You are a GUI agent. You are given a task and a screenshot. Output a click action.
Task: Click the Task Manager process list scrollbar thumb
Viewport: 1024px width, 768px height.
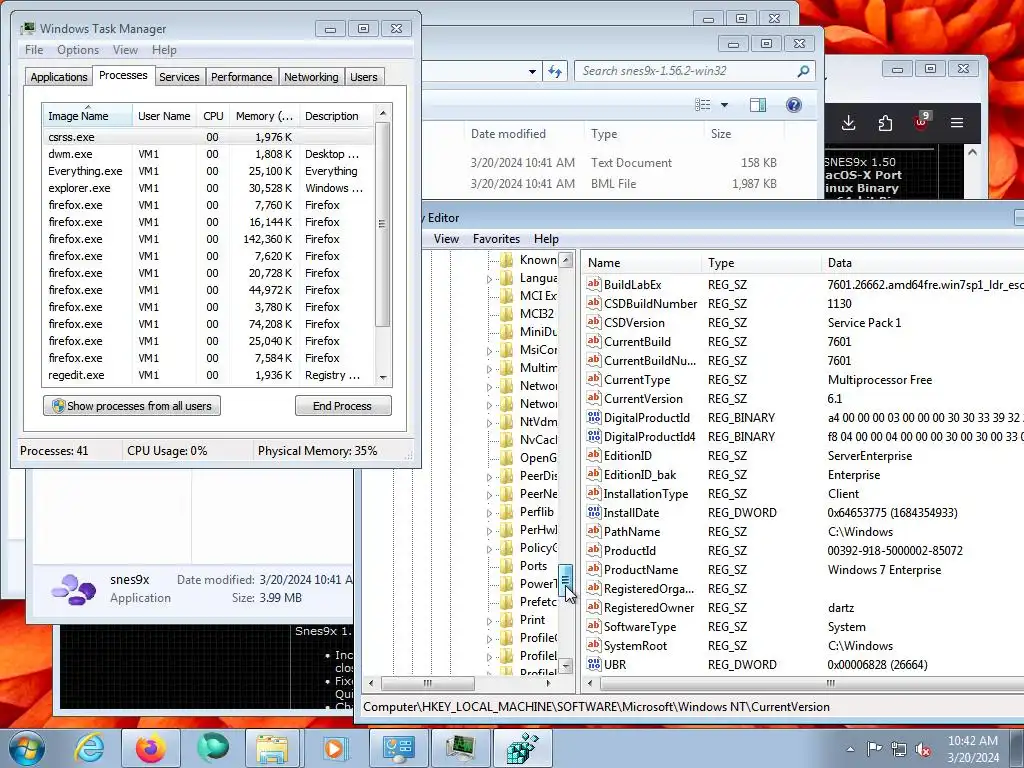click(x=382, y=224)
